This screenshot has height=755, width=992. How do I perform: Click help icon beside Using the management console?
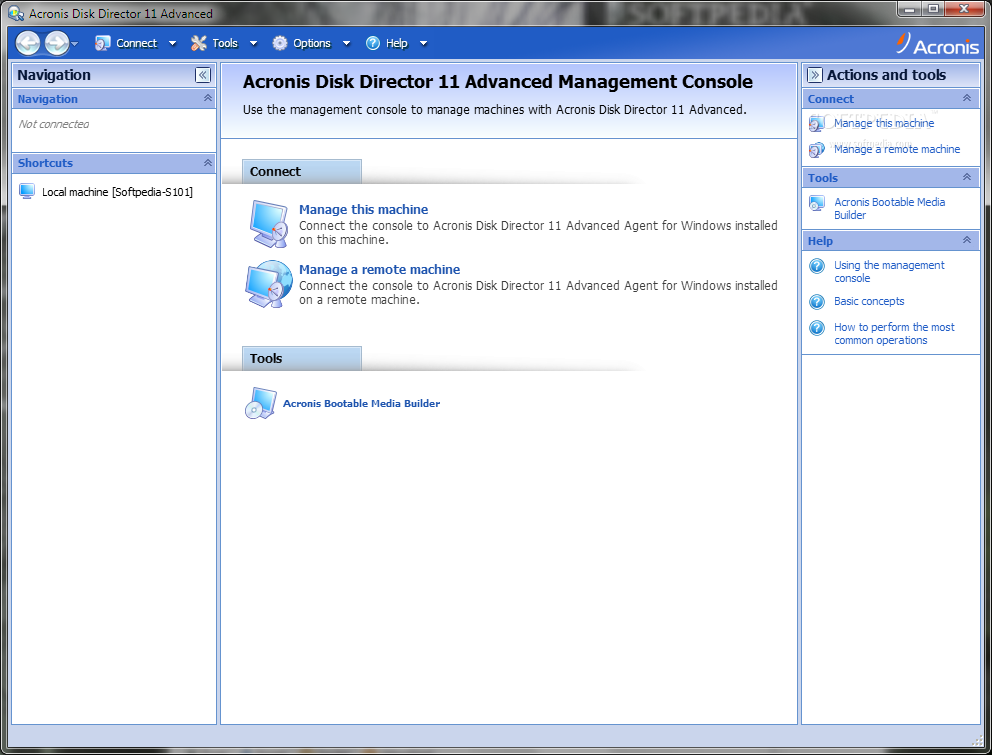817,266
